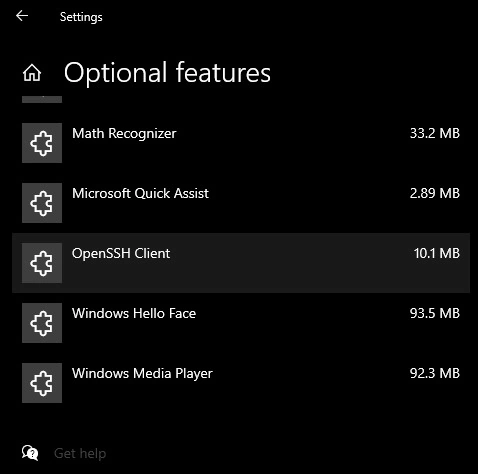Click the 2.89 MB size of Quick Assist
Image resolution: width=478 pixels, height=474 pixels.
[435, 193]
